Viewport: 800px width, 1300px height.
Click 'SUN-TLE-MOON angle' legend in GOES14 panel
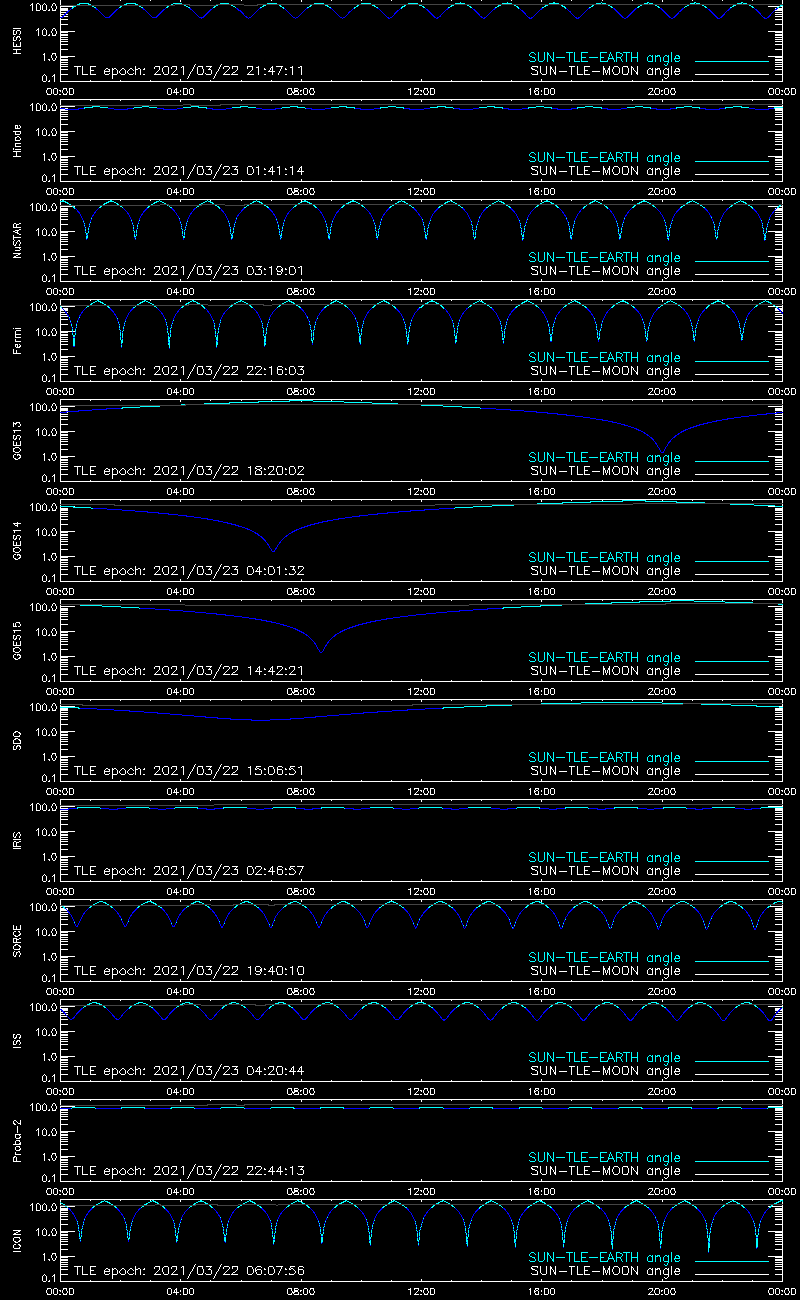tap(604, 571)
